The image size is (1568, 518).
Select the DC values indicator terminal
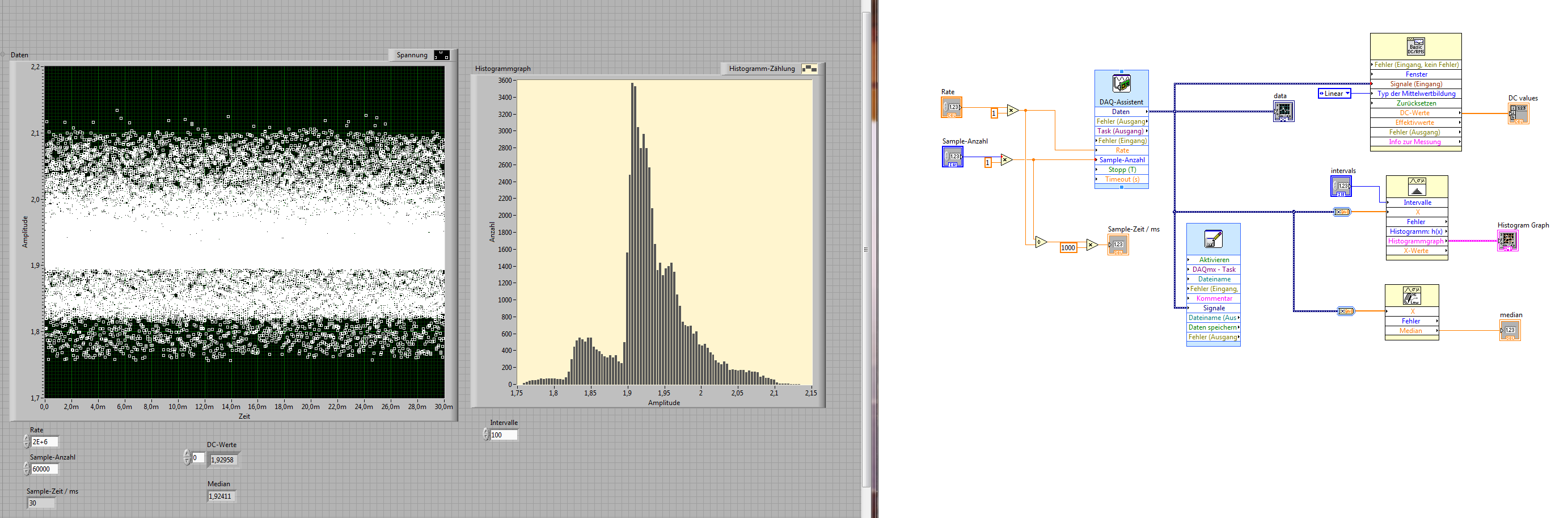(1519, 113)
